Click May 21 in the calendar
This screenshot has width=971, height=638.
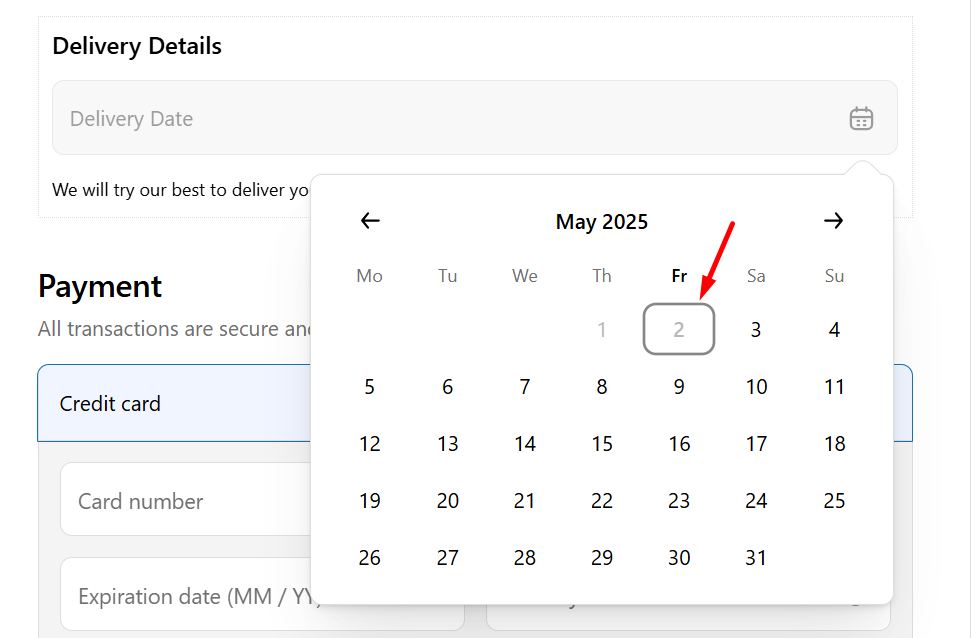525,501
